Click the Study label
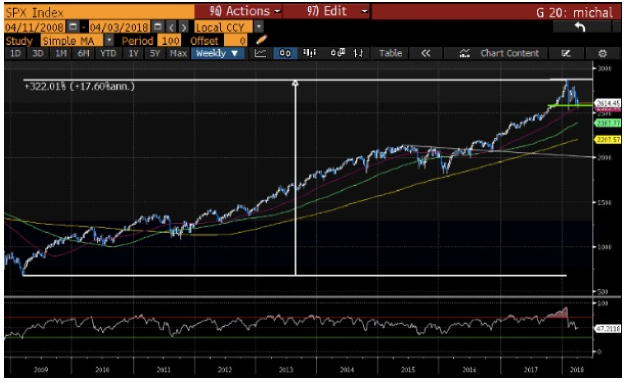The width and height of the screenshot is (630, 382). pyautogui.click(x=19, y=41)
